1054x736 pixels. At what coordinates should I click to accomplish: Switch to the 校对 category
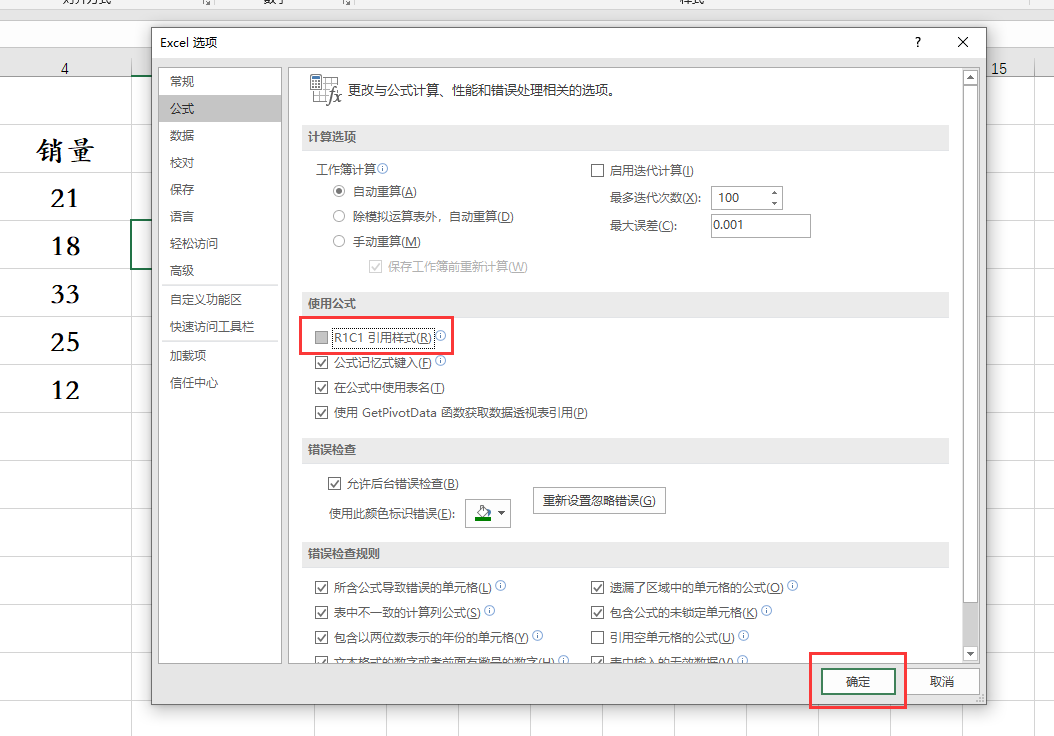pyautogui.click(x=220, y=163)
